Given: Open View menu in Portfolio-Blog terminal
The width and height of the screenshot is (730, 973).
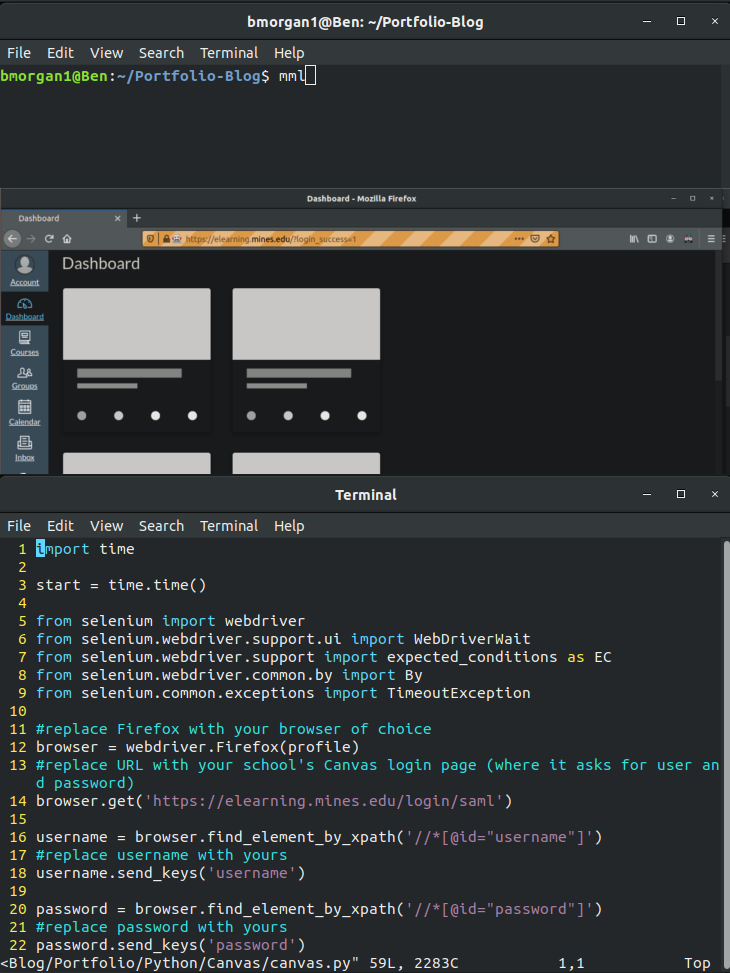Looking at the screenshot, I should 106,53.
